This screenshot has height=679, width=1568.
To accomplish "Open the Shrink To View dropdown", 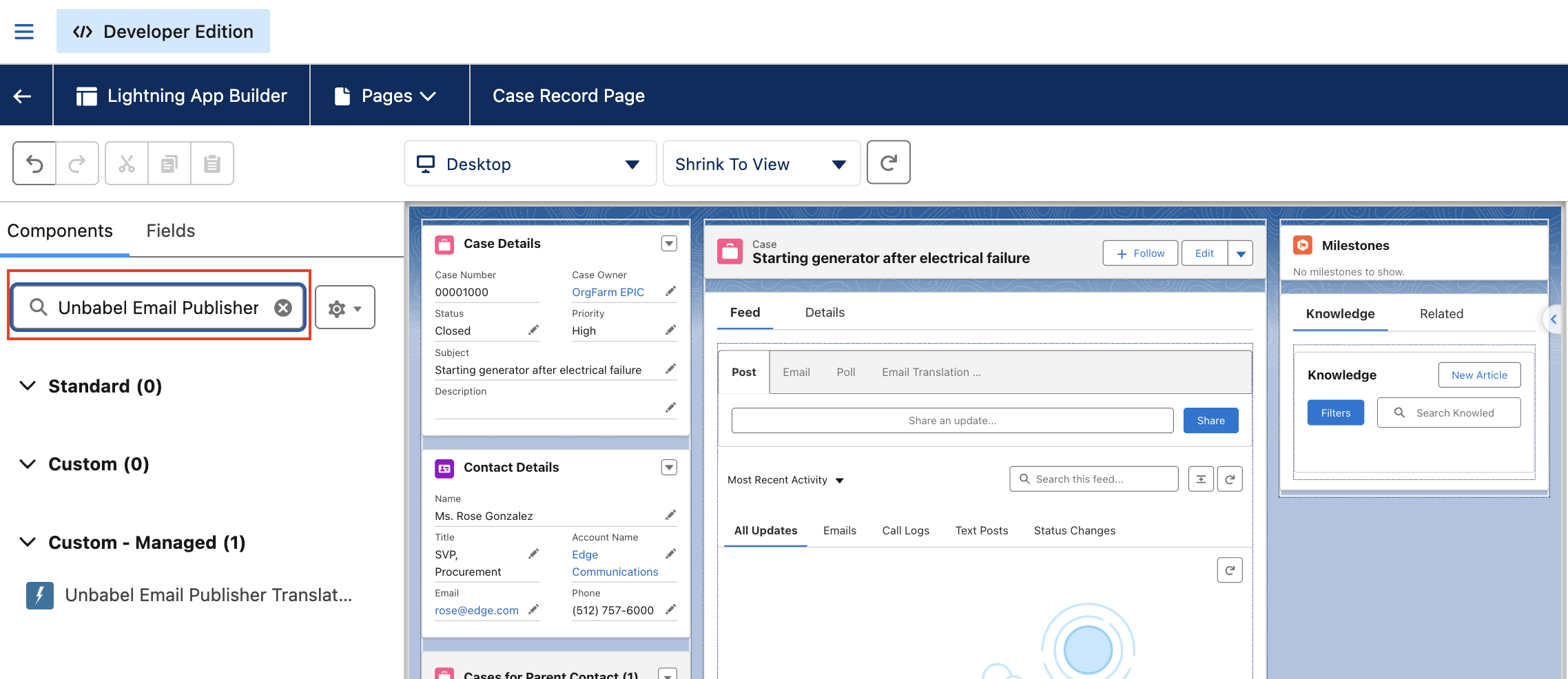I will [761, 164].
